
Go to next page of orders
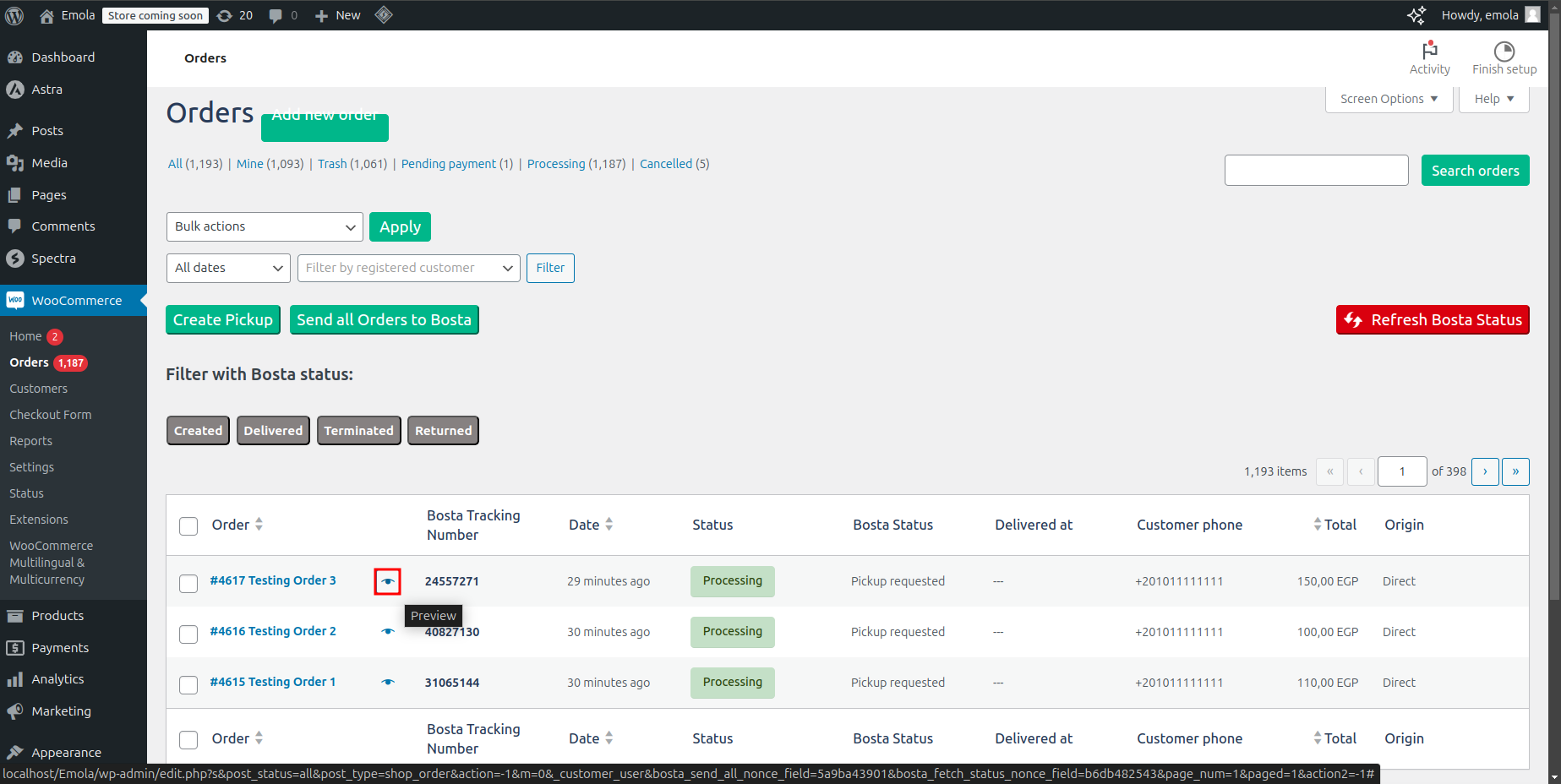coord(1485,471)
